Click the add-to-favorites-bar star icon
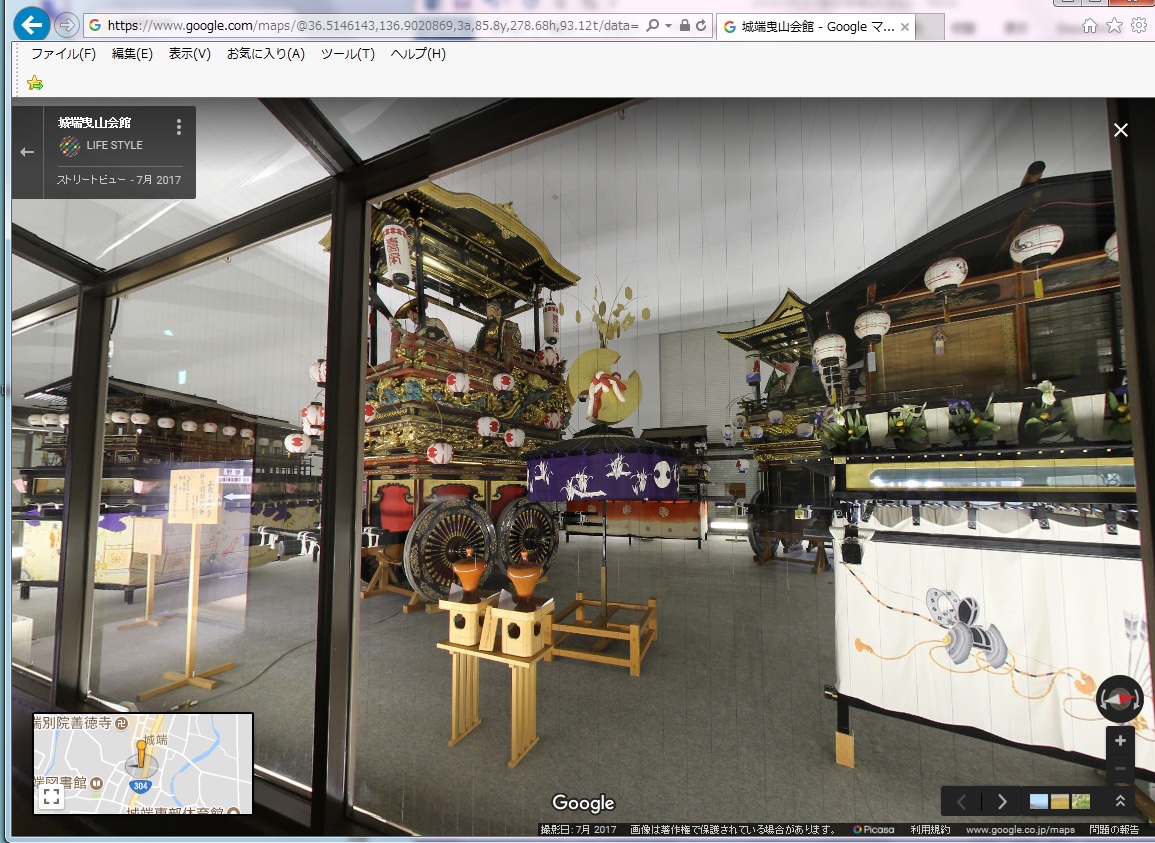 tap(35, 83)
